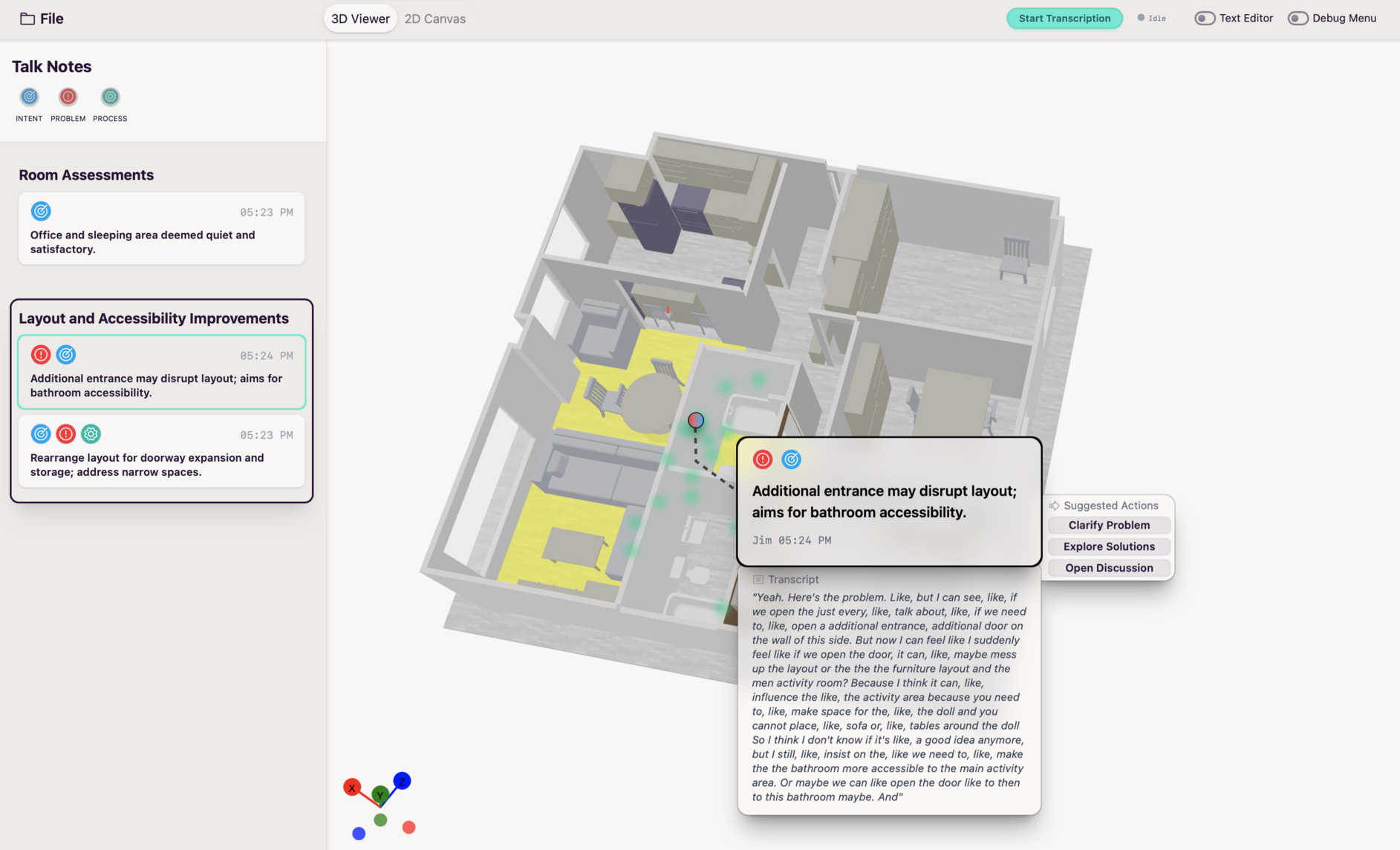Click the Explore Solutions action button
Viewport: 1400px width, 850px height.
click(1108, 546)
